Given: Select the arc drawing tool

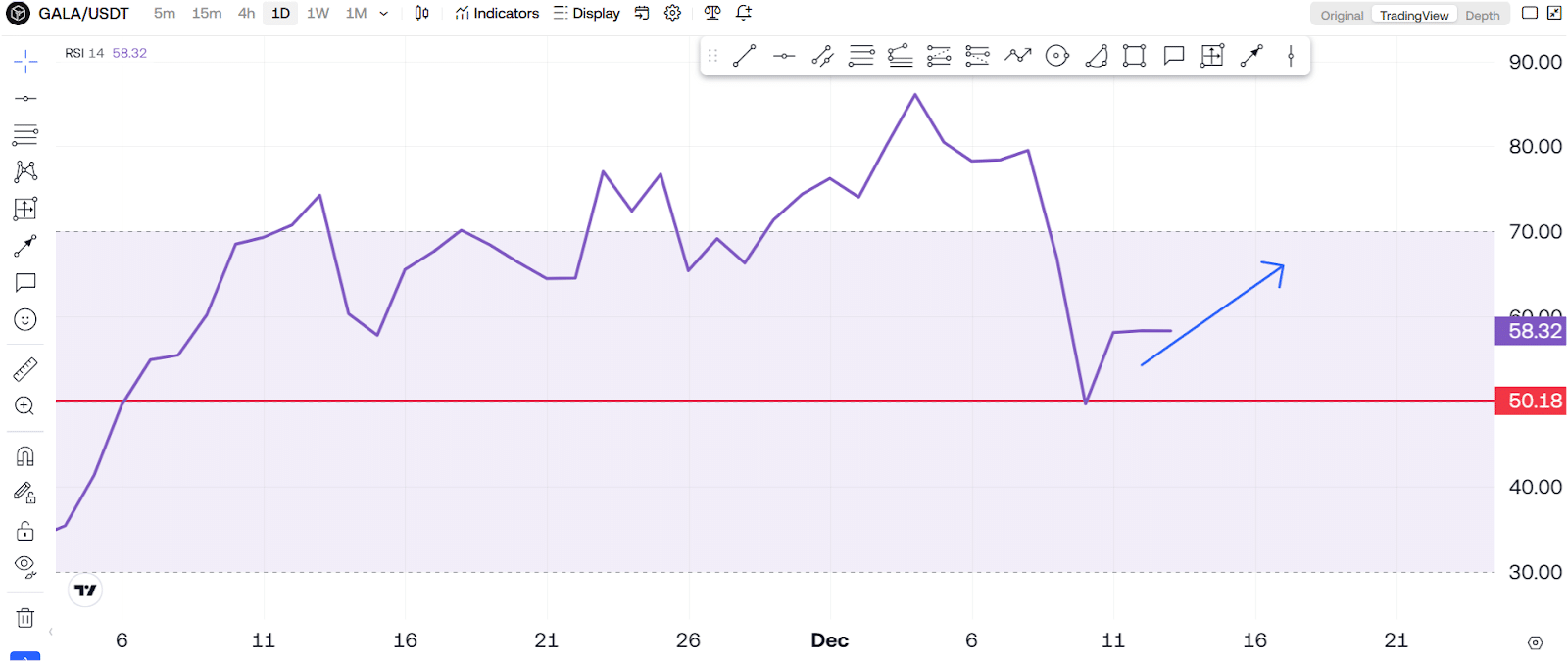Looking at the screenshot, I should (1097, 56).
